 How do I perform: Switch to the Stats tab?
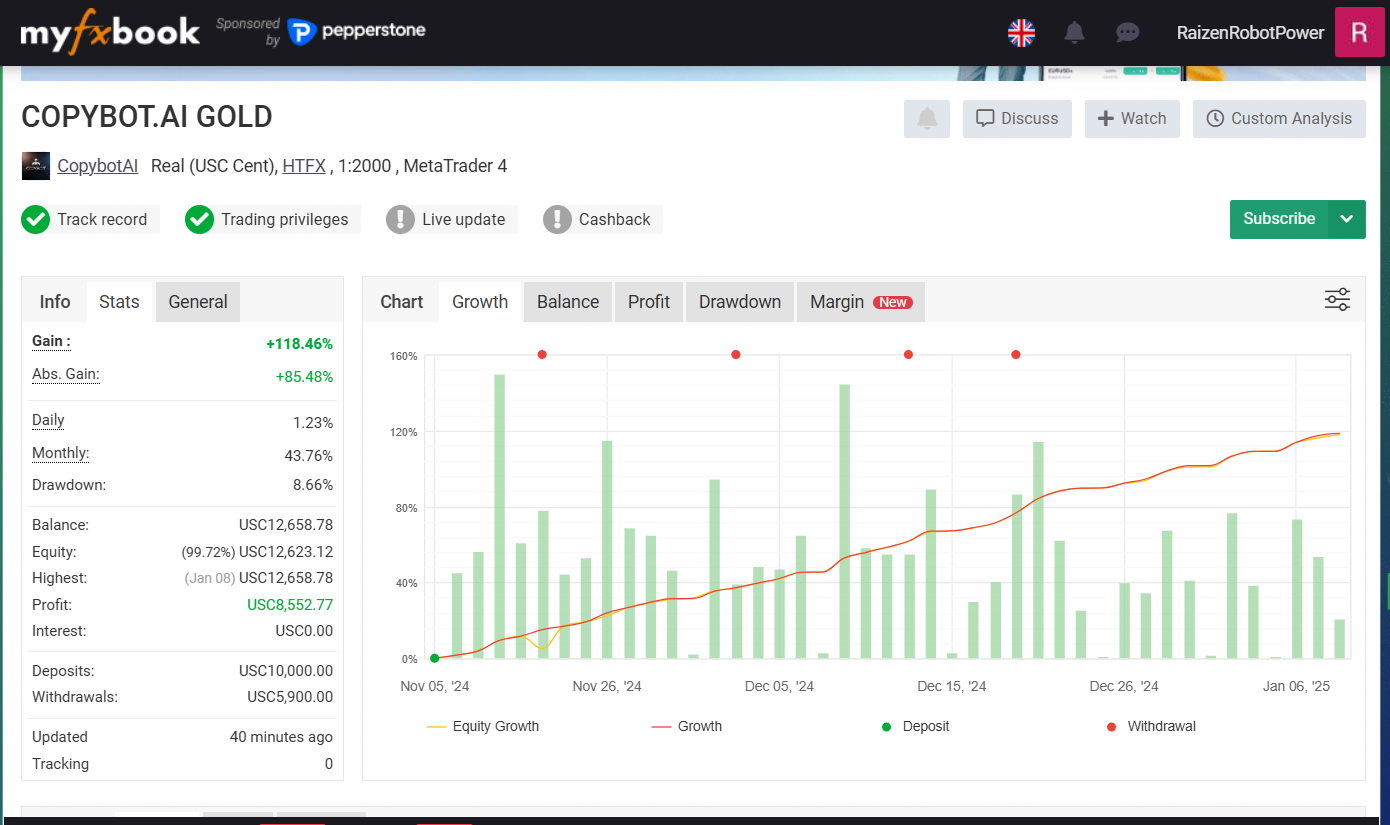(x=119, y=302)
